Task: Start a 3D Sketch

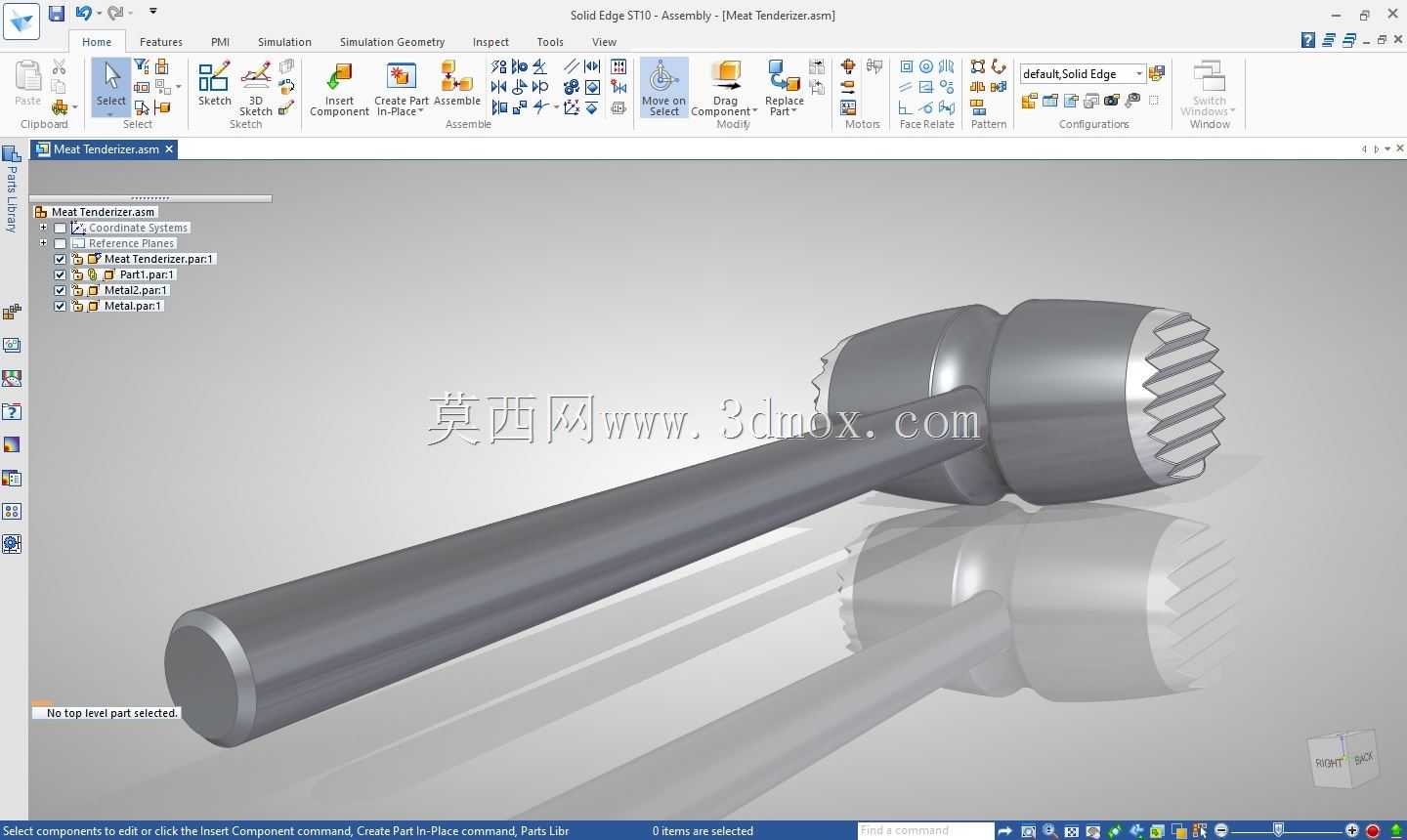Action: click(256, 89)
